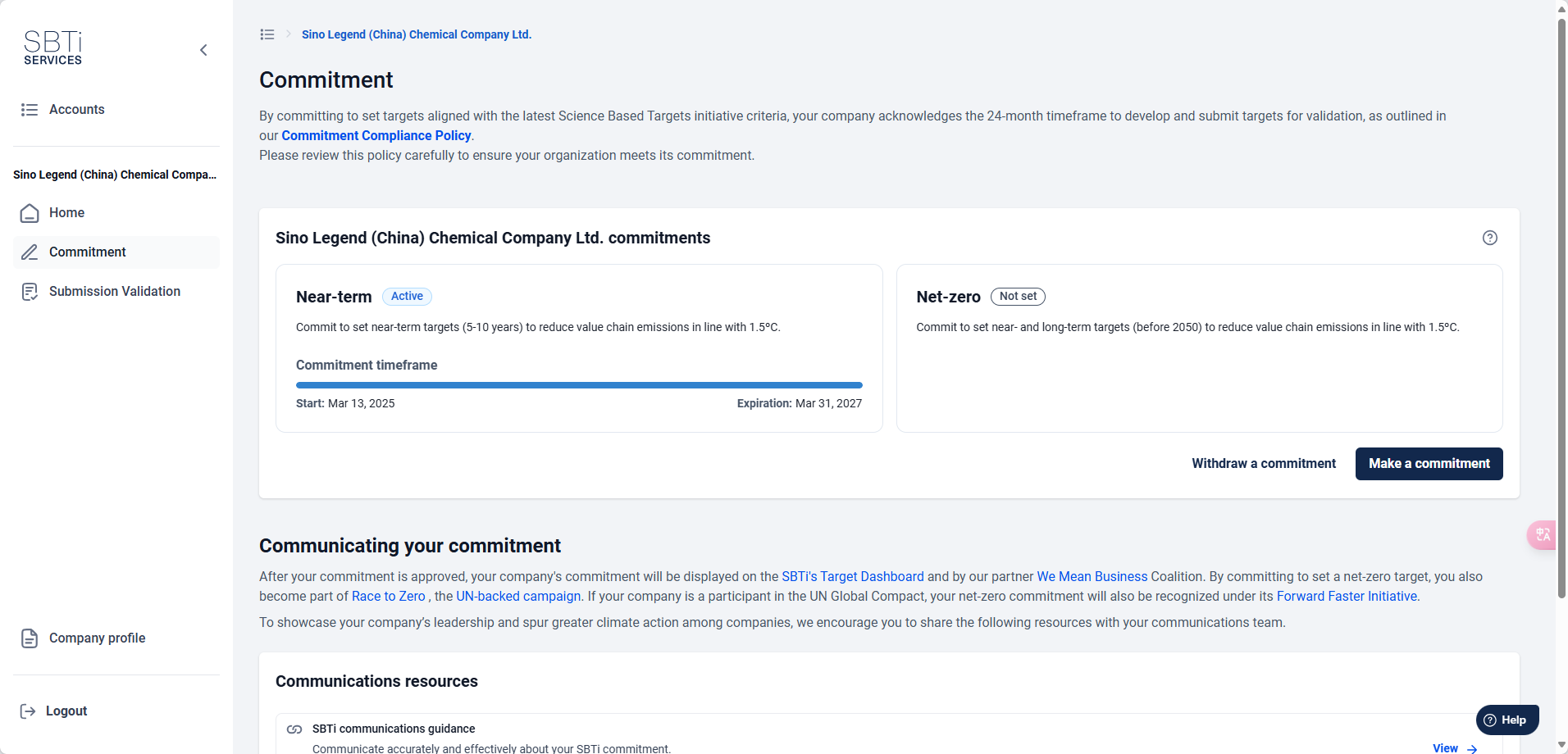Click the Accounts list icon in sidebar
This screenshot has width=1568, height=754.
coord(30,110)
